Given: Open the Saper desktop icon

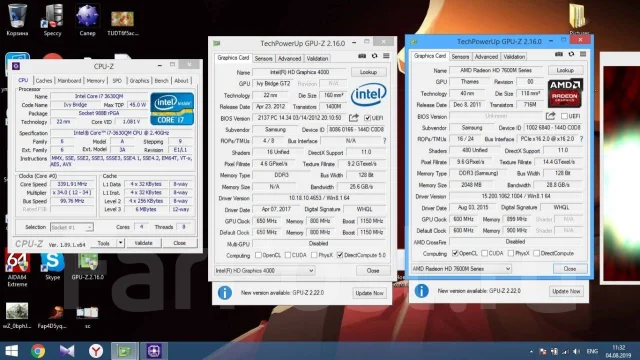Looking at the screenshot, I should click(87, 20).
